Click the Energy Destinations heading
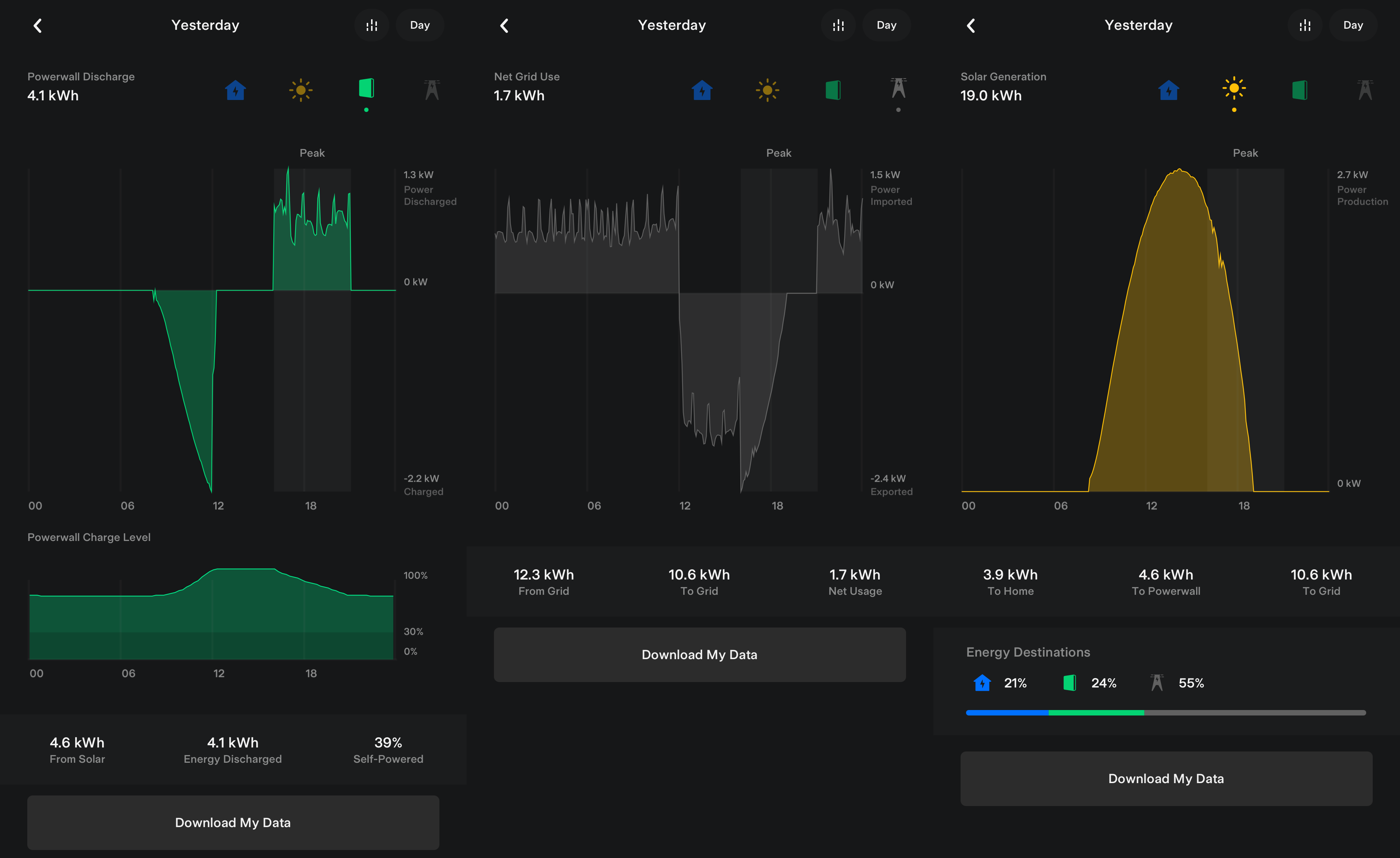 point(1028,652)
